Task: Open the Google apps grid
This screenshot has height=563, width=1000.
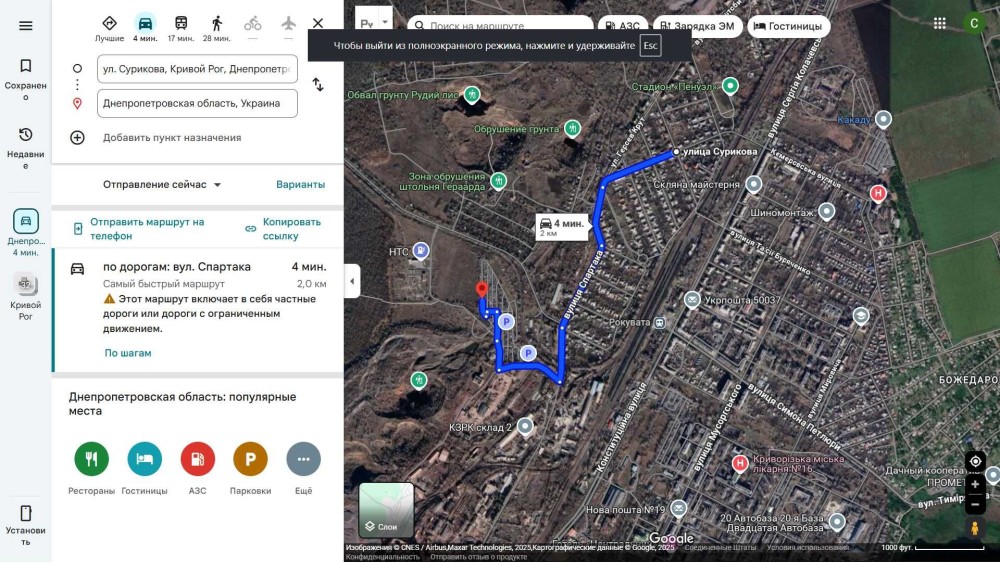Action: click(939, 23)
